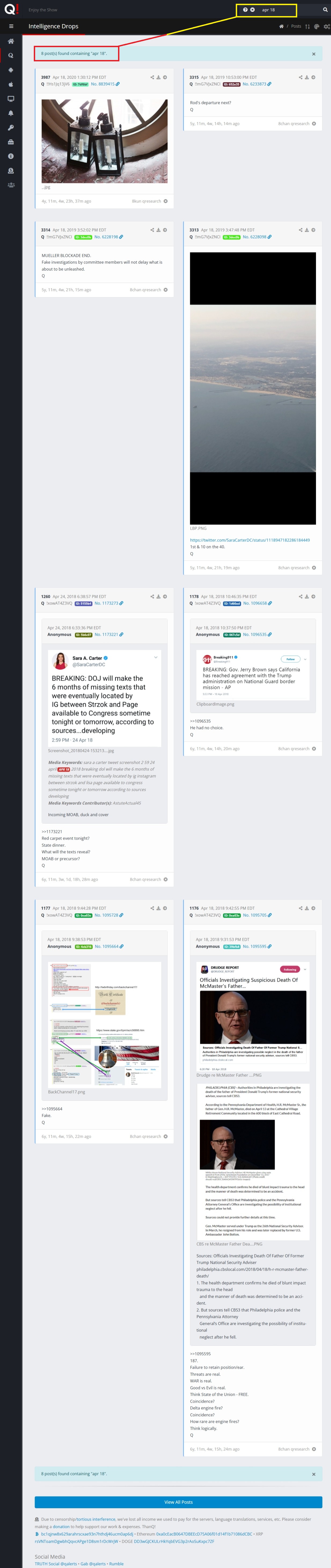The height and width of the screenshot is (1568, 331).
Task: Click the View All Posts button
Action: (178, 1502)
